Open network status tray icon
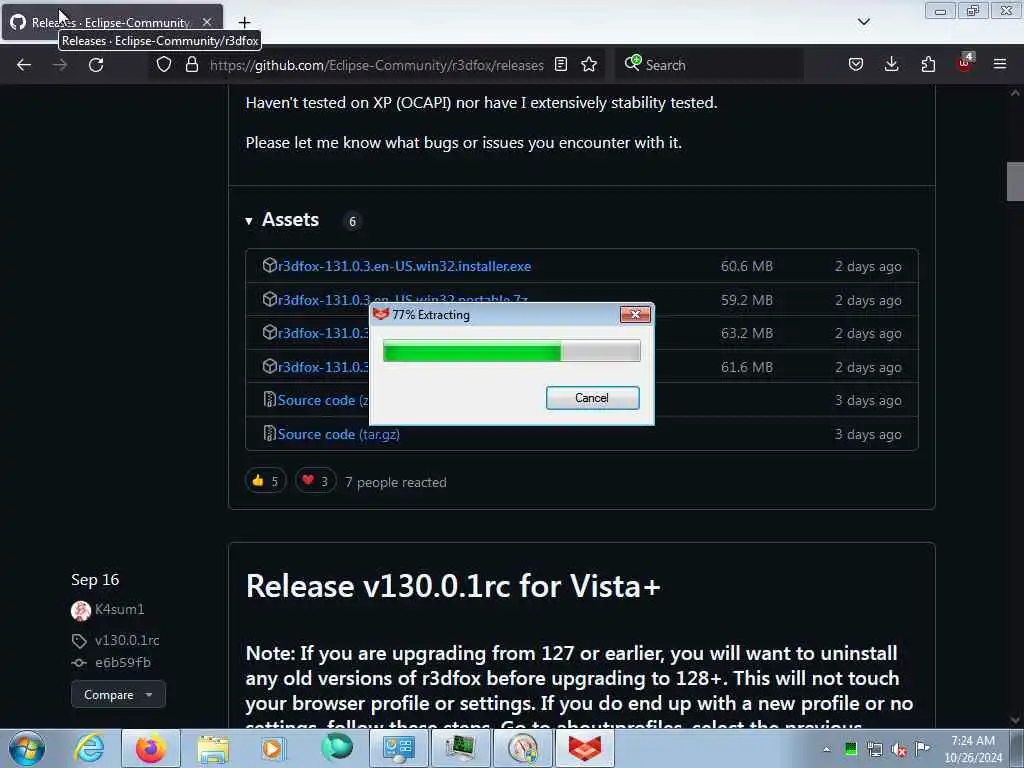The width and height of the screenshot is (1024, 768). point(874,749)
